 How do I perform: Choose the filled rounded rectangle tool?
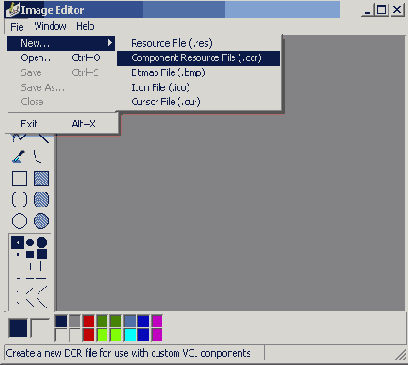[x=41, y=199]
